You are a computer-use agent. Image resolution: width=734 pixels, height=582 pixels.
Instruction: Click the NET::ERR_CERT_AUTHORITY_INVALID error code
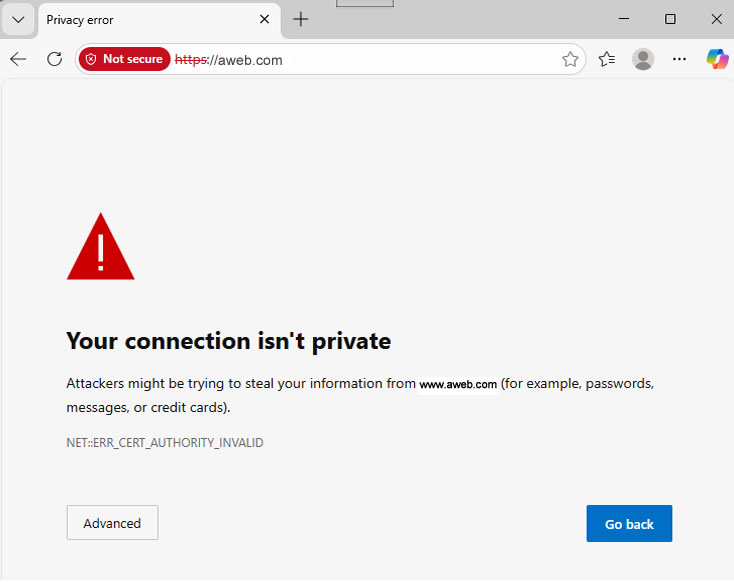pos(165,442)
